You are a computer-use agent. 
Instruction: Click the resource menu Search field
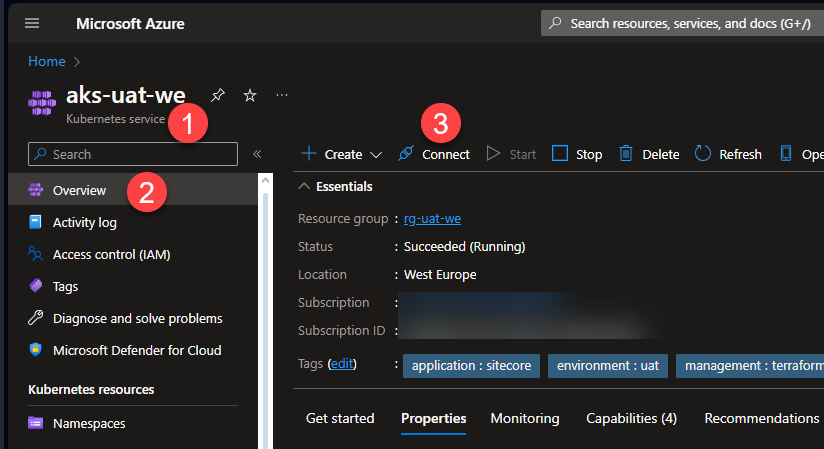[x=133, y=154]
